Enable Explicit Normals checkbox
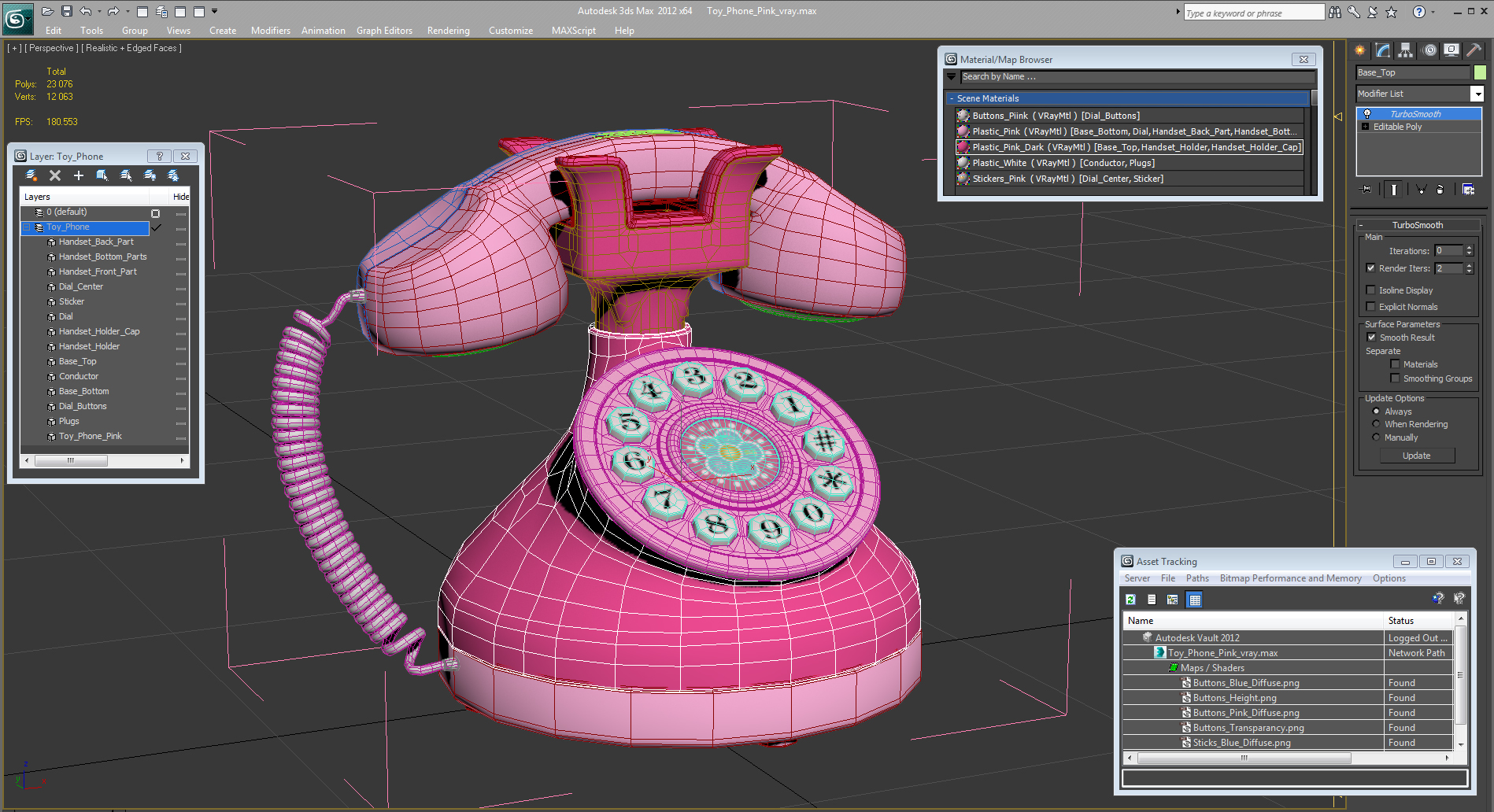The height and width of the screenshot is (812, 1494). 1371,307
